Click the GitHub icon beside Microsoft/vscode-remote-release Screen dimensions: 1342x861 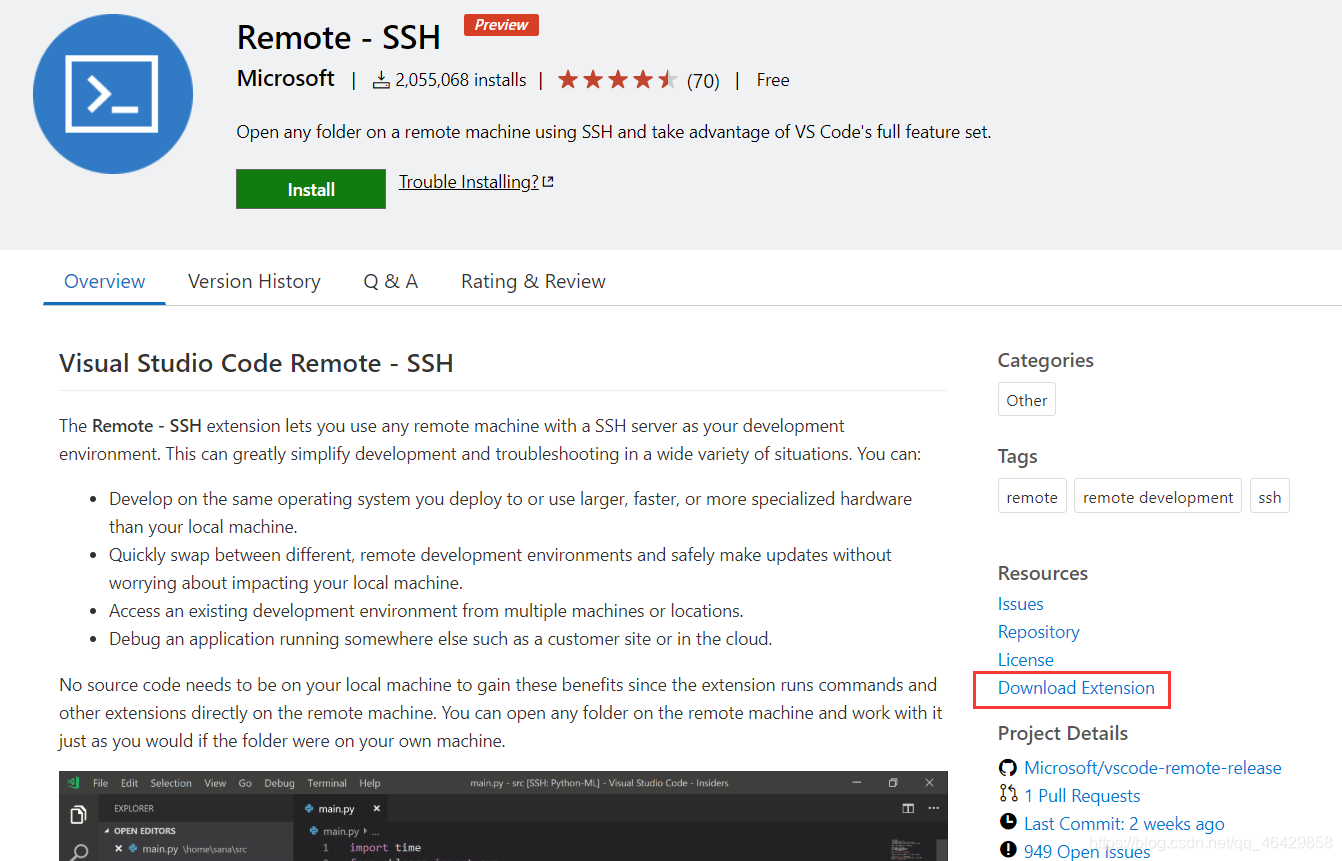pyautogui.click(x=1008, y=768)
